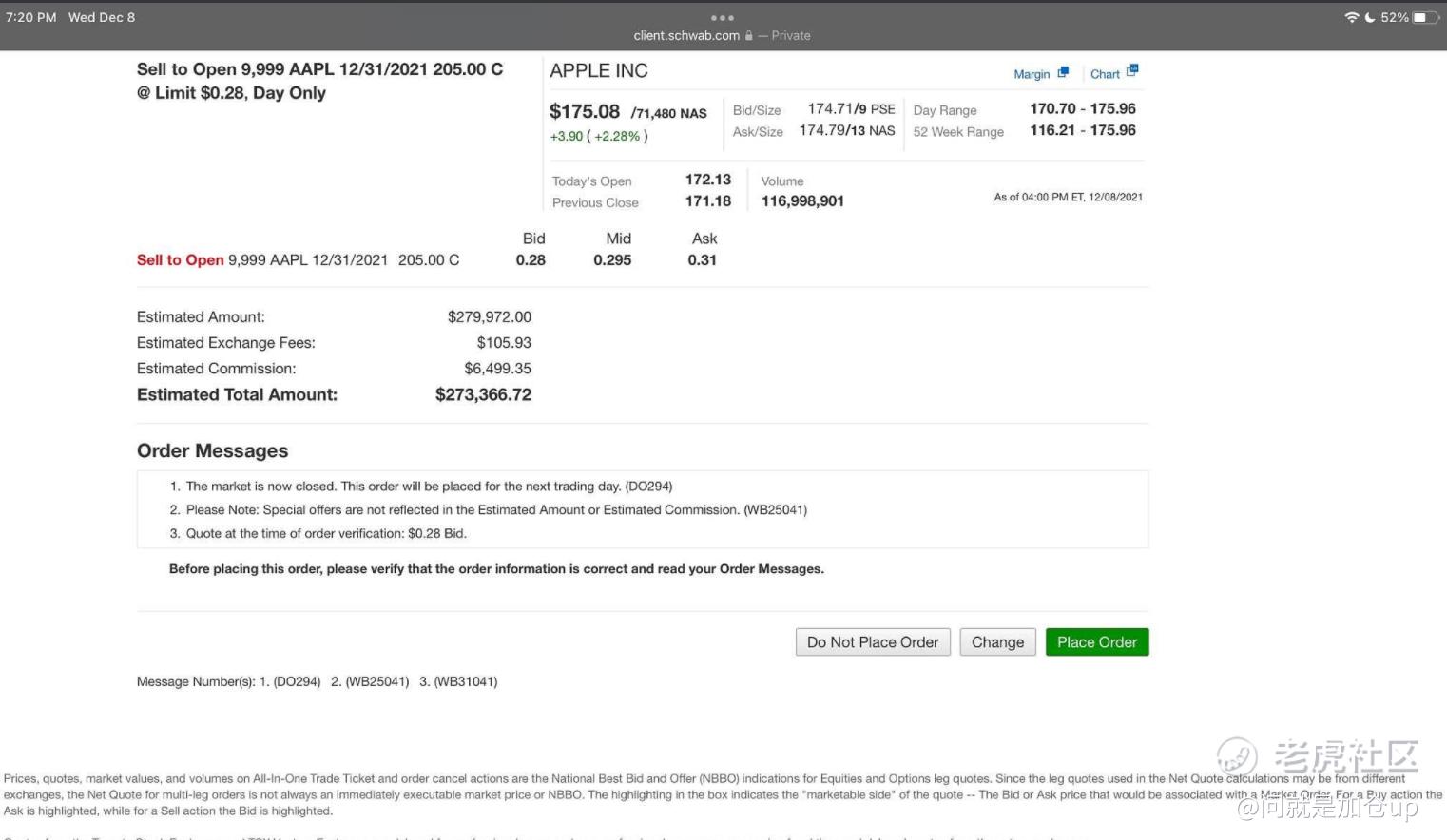Click Previous Close value 171.18

coord(708,201)
